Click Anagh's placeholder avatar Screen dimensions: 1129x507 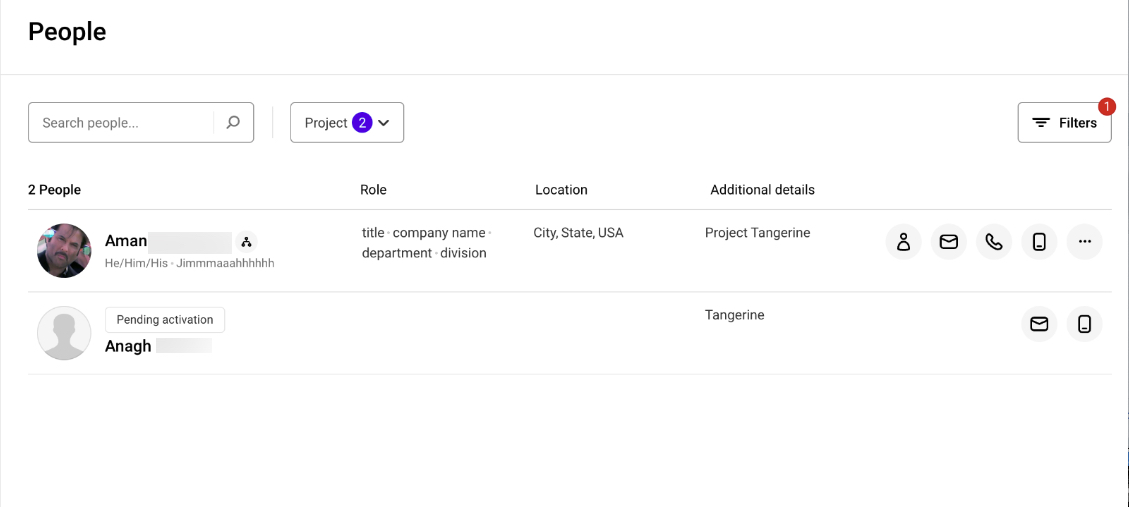(x=64, y=333)
